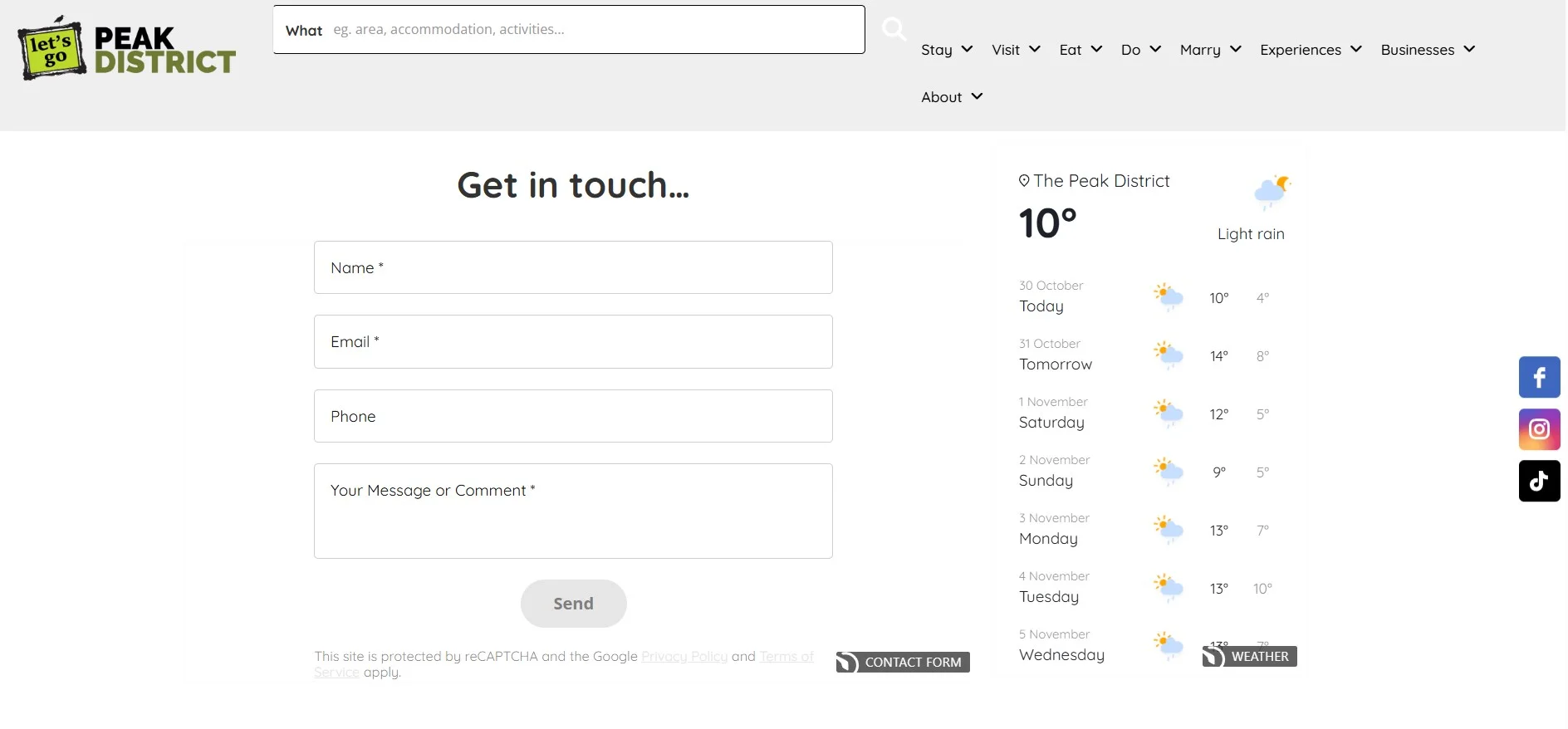The height and width of the screenshot is (729, 1568).
Task: Click the location pin beside The Peak District
Action: coord(1024,181)
